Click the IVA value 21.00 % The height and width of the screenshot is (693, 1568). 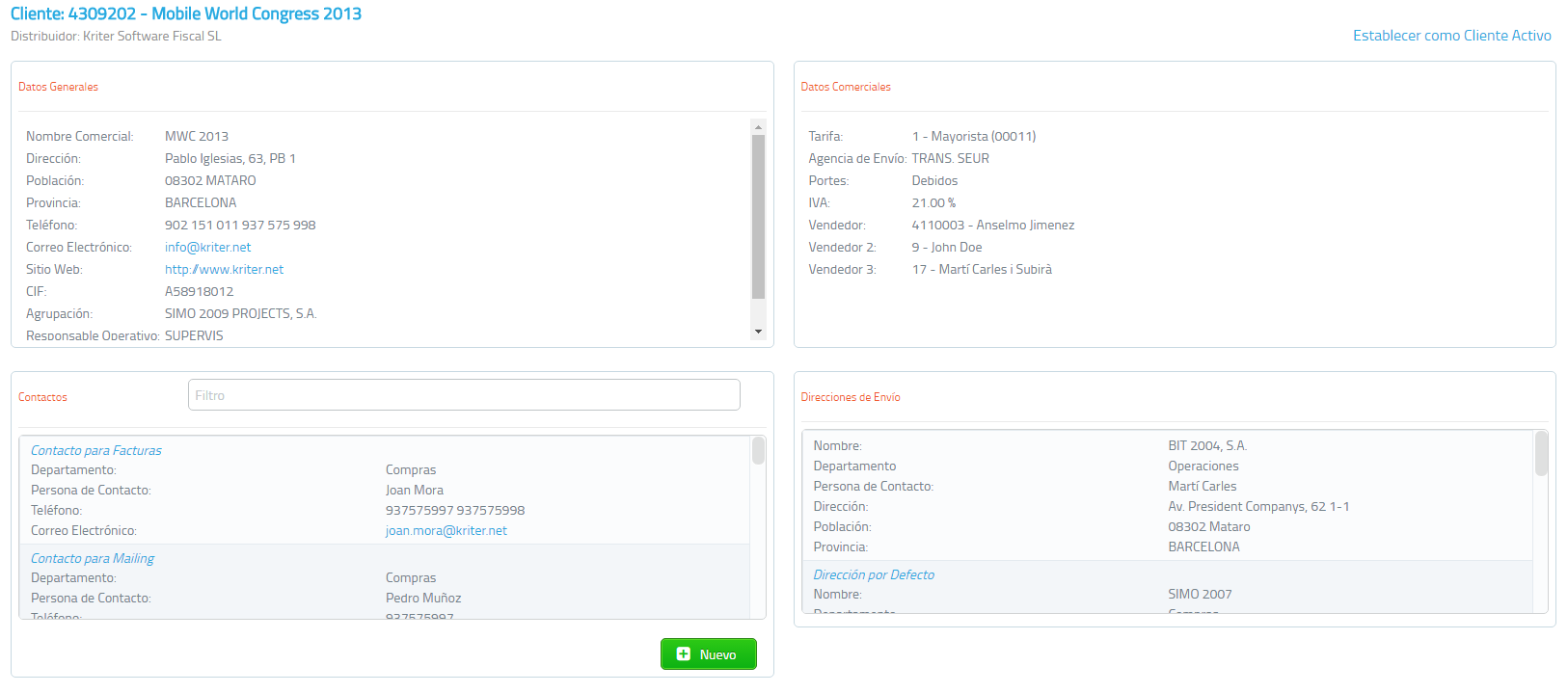tap(933, 203)
